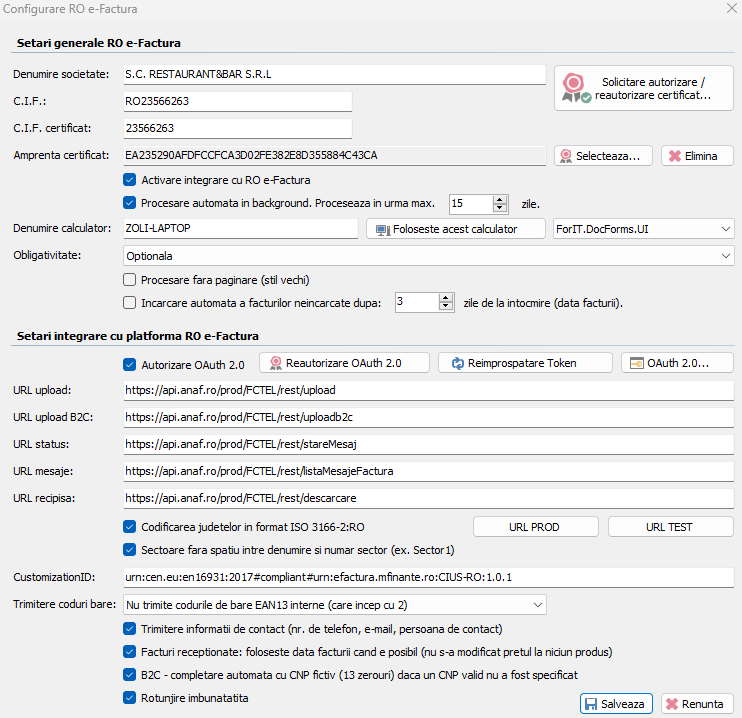Open OAuth 2.0 settings button
Screen dimensions: 742x718
pos(677,363)
